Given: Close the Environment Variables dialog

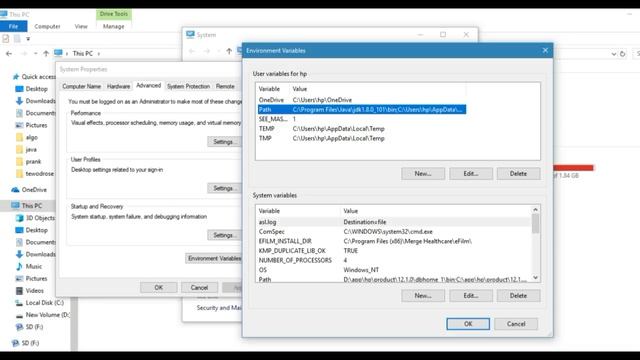Looking at the screenshot, I should click(x=545, y=50).
